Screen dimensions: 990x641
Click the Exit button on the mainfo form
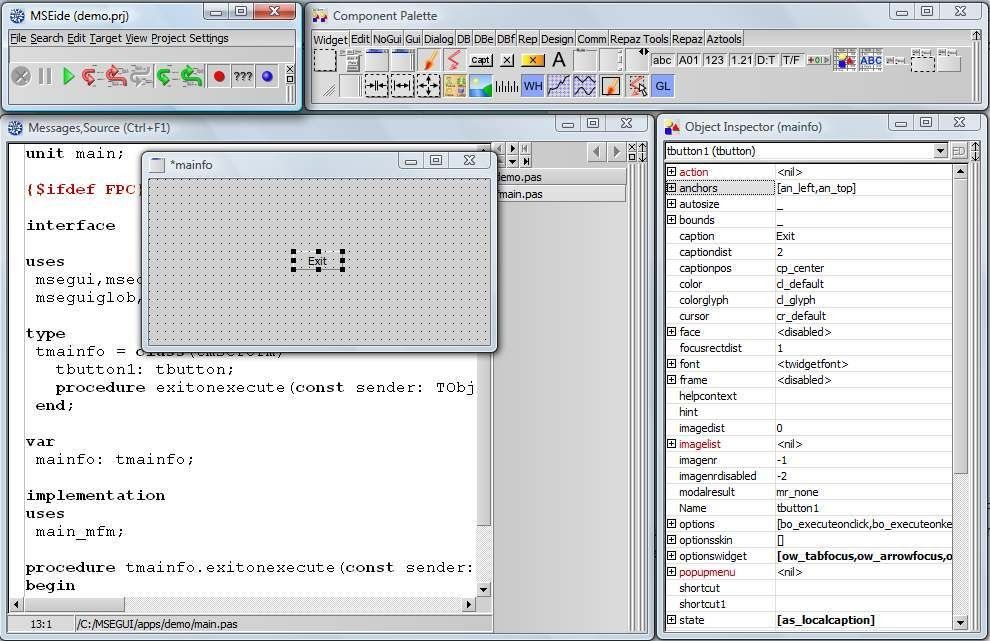pyautogui.click(x=317, y=260)
